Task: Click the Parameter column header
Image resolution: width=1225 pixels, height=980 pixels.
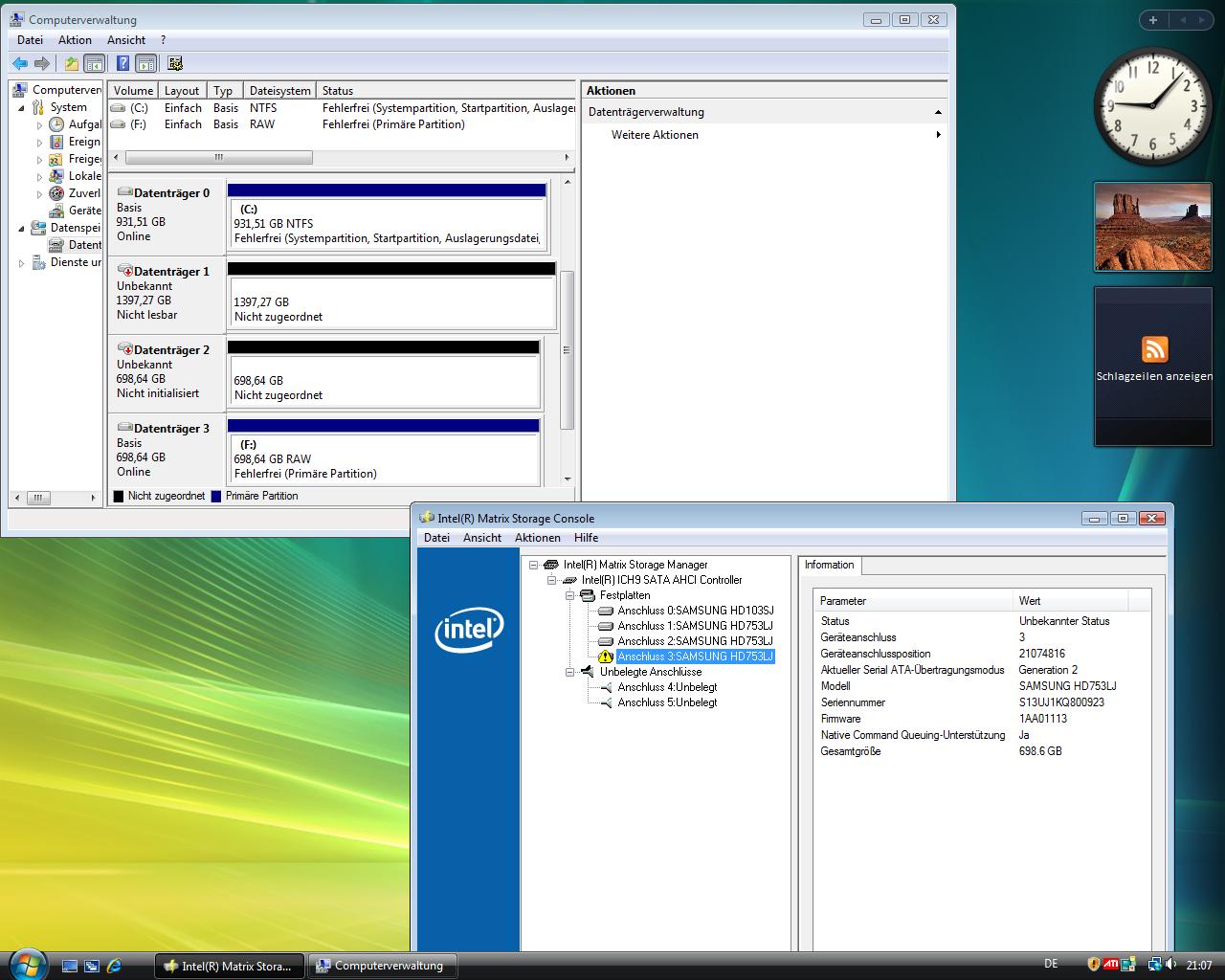Action: coord(913,601)
